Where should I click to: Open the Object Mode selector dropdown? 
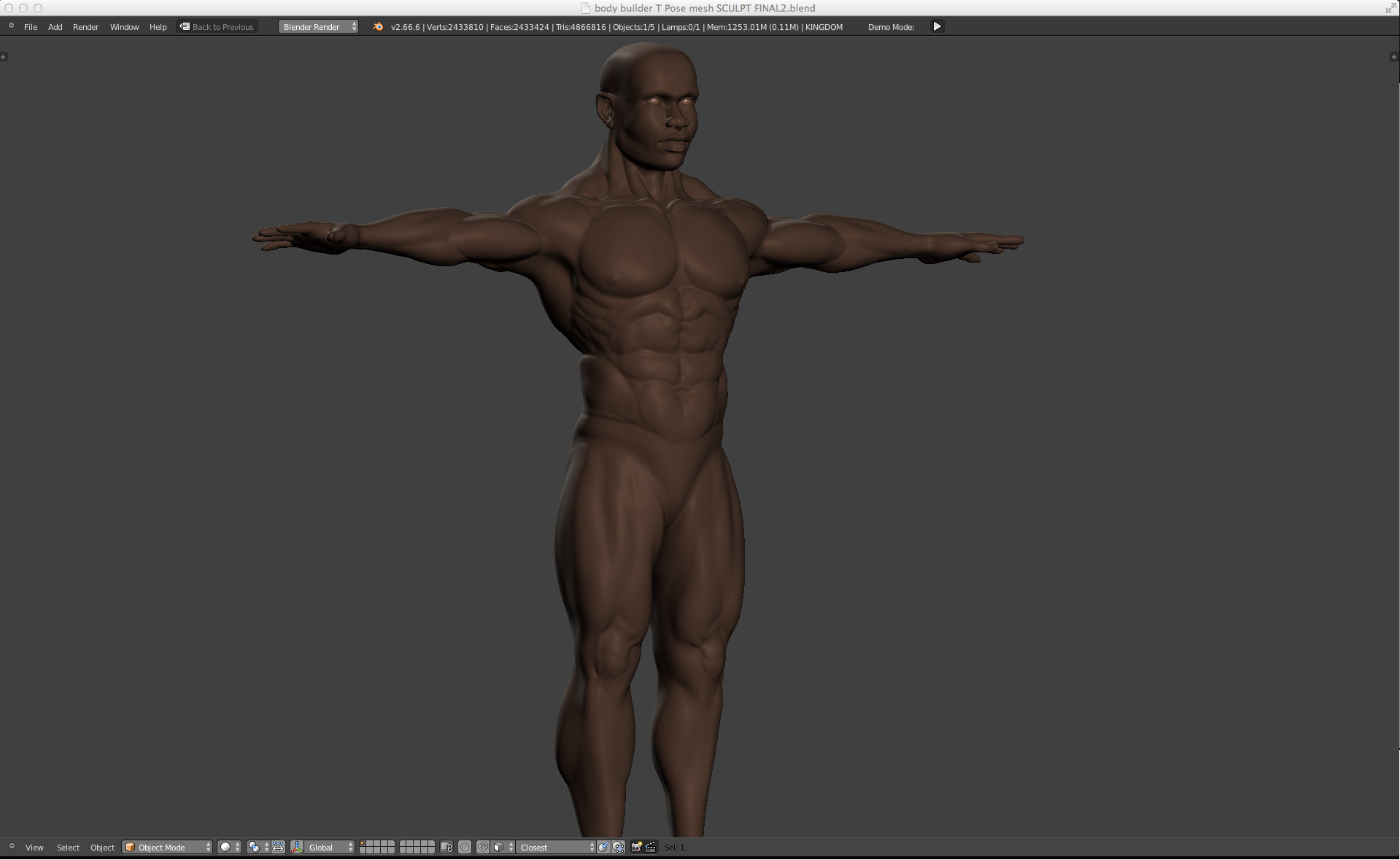pyautogui.click(x=168, y=848)
